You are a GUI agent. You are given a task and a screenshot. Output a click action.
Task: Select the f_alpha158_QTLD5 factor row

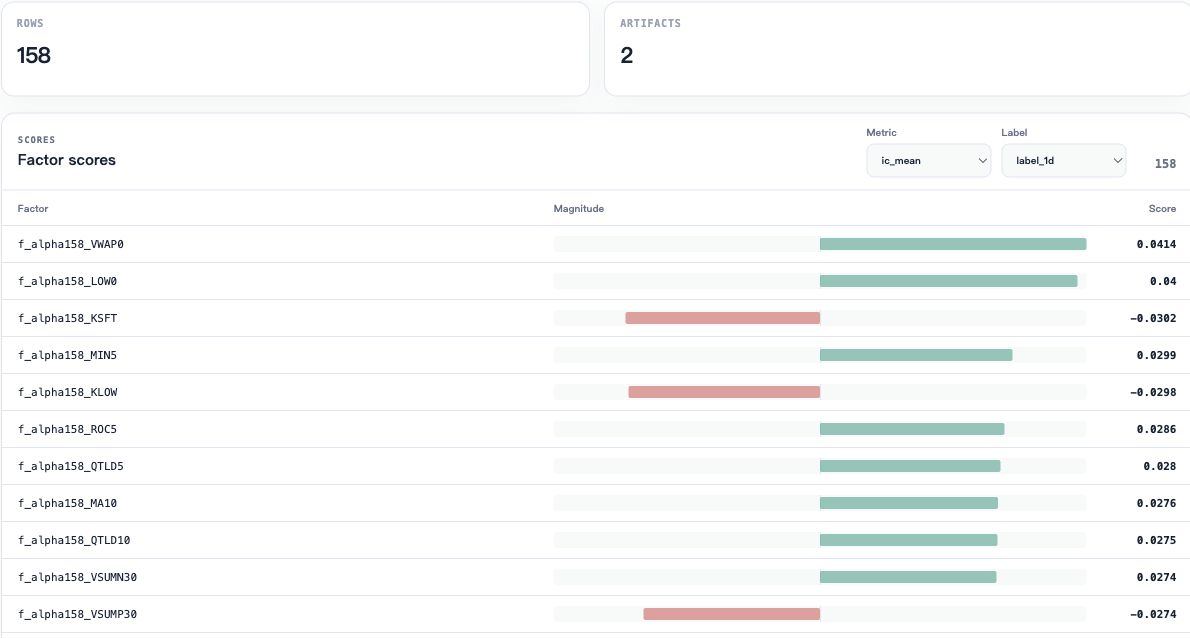click(596, 467)
